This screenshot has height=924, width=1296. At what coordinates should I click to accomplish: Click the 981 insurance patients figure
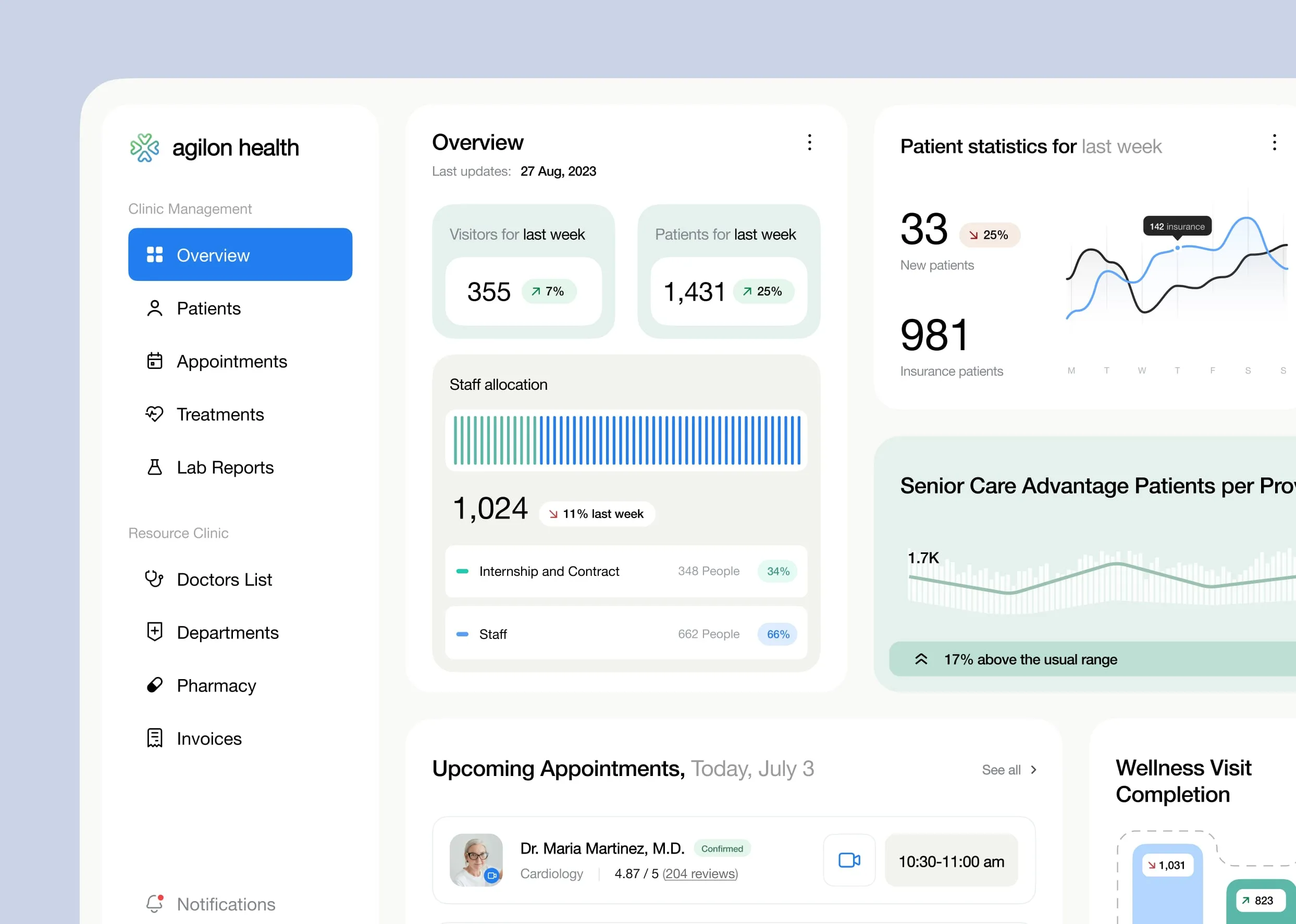coord(934,335)
